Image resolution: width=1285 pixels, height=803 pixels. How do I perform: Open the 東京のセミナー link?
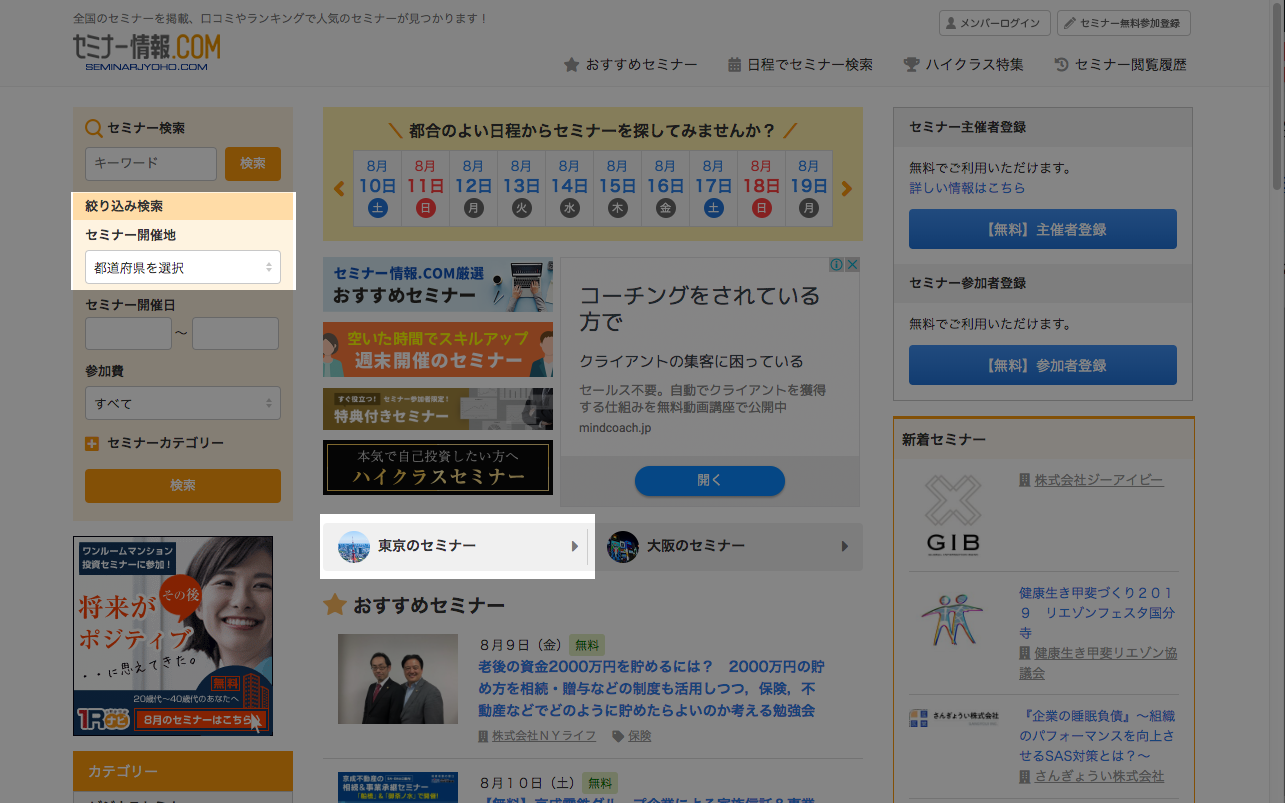[458, 546]
